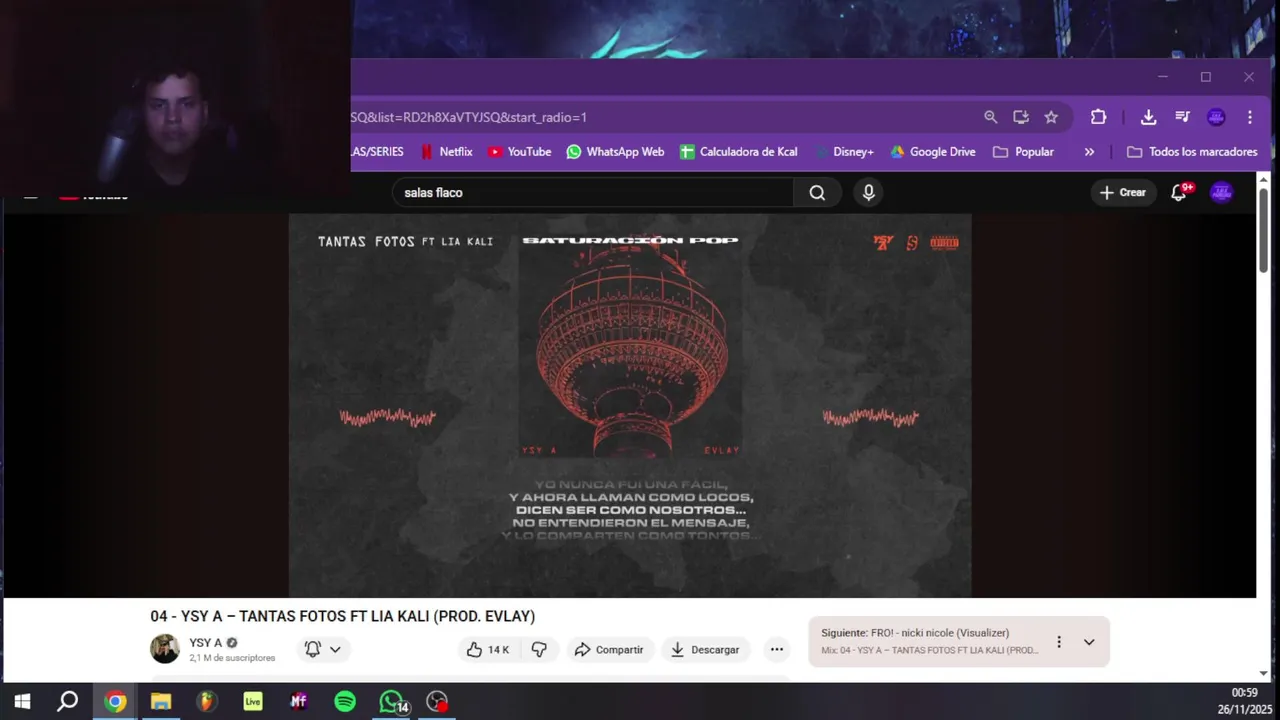Screen dimensions: 1280x720
Task: Open WhatsApp with 14 unread in taskbar
Action: 392,702
